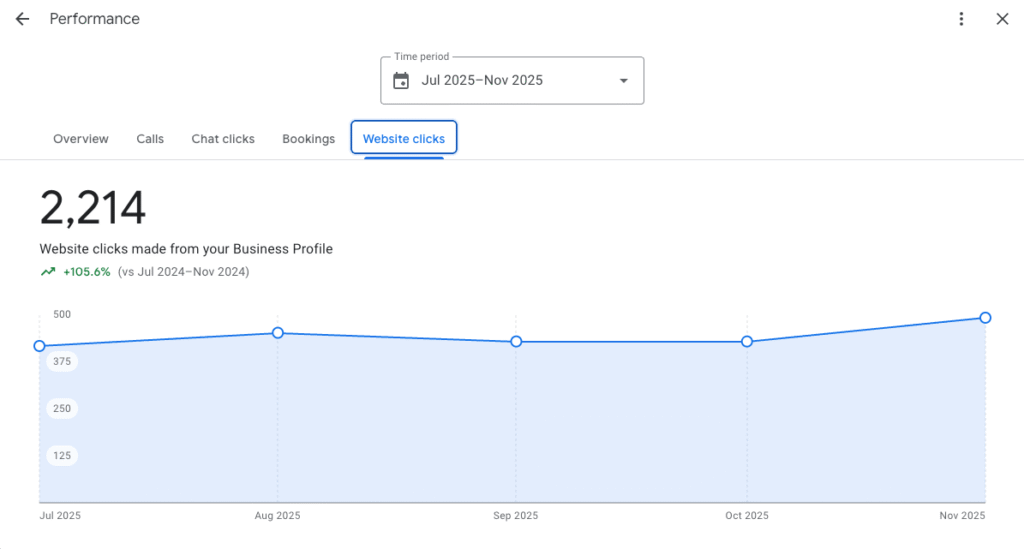Click the Nov 2025 data point on line
This screenshot has width=1024, height=549.
click(x=985, y=318)
